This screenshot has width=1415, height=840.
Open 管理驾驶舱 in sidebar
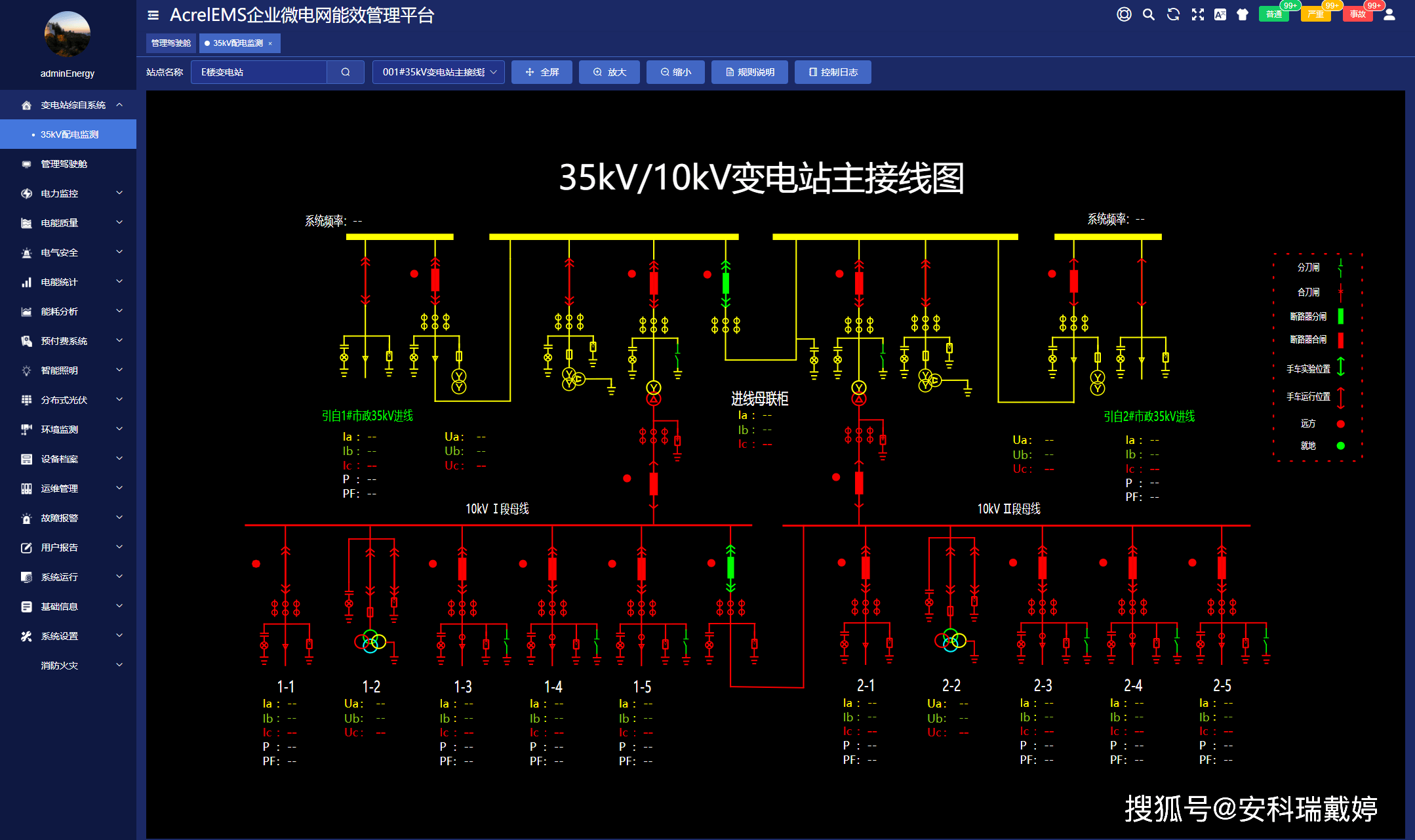pos(68,164)
